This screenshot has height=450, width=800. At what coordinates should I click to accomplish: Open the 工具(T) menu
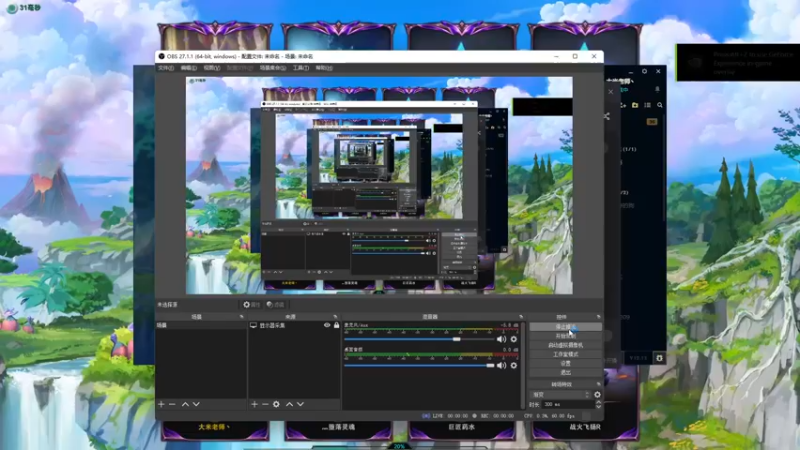point(301,68)
